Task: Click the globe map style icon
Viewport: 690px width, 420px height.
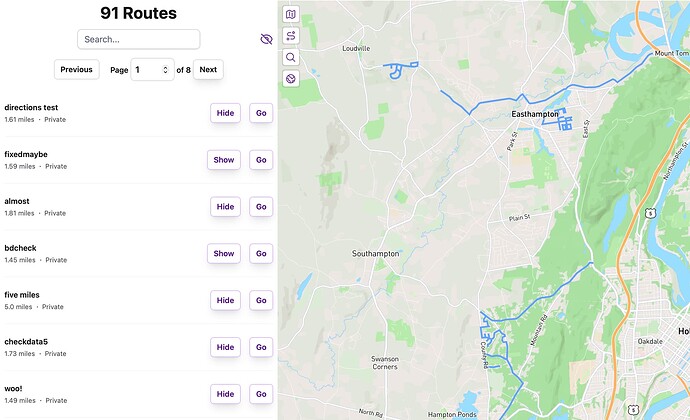Action: (290, 78)
